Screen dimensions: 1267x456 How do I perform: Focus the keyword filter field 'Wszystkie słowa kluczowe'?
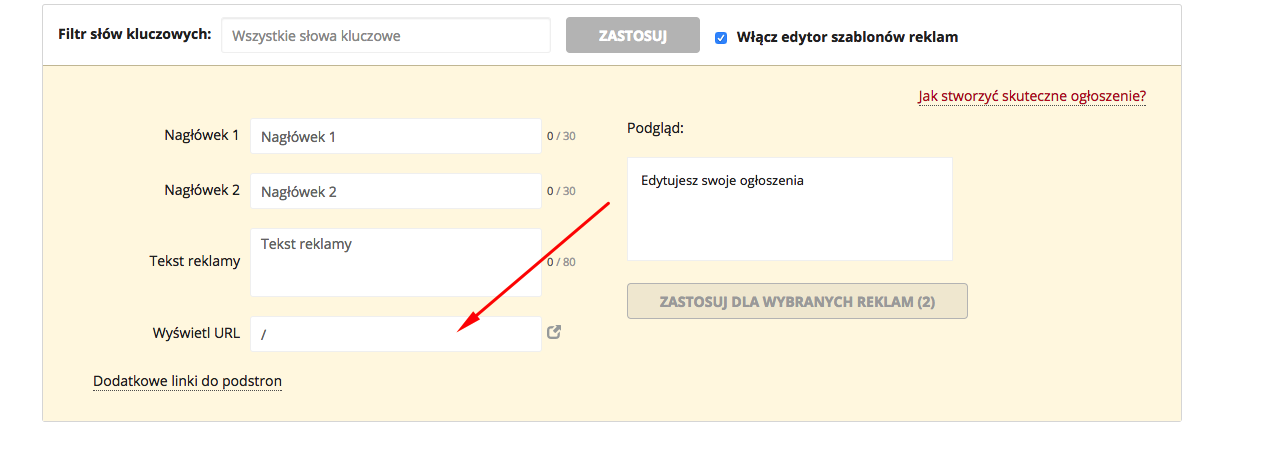coord(385,35)
